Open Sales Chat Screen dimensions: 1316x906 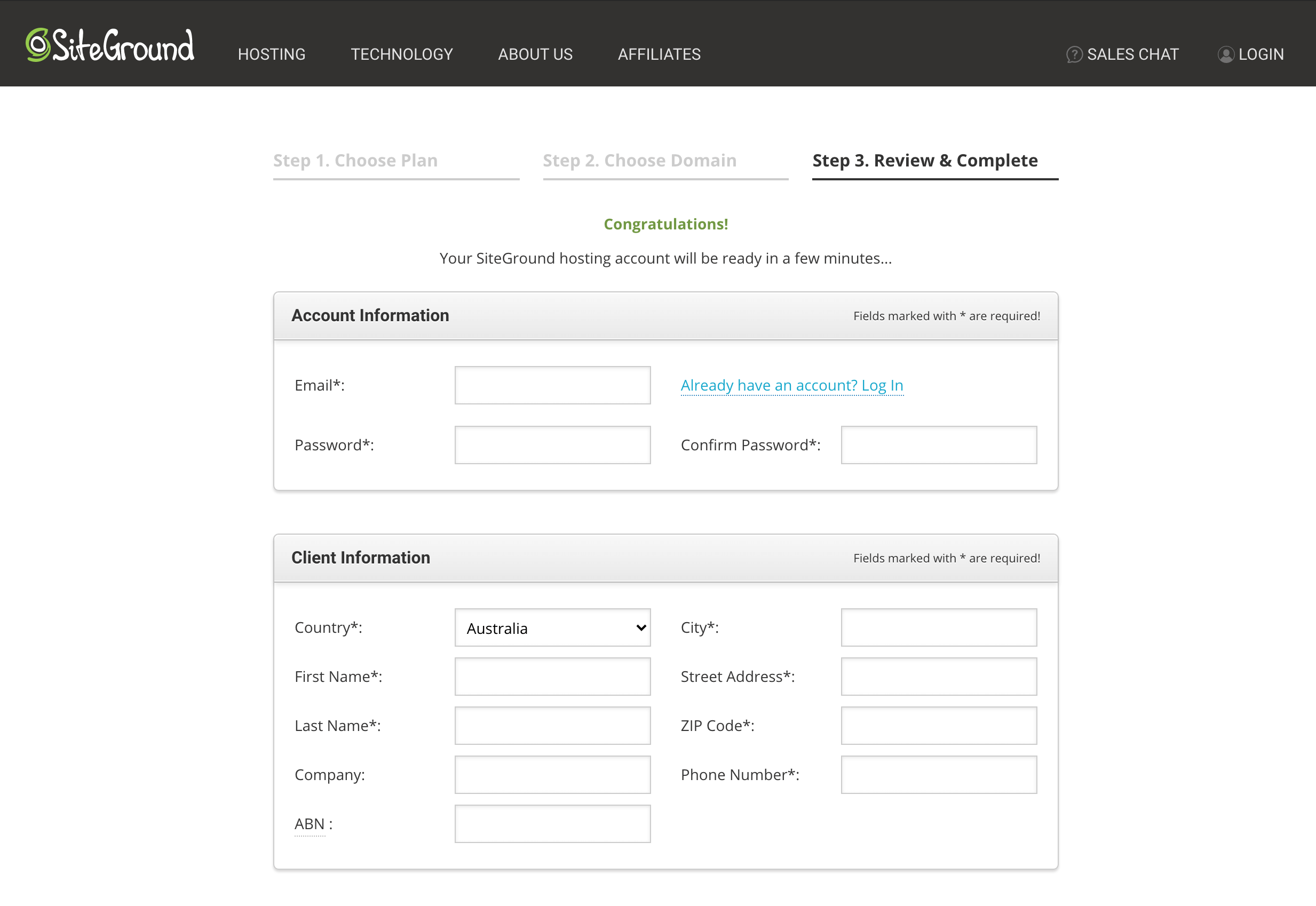[1132, 54]
